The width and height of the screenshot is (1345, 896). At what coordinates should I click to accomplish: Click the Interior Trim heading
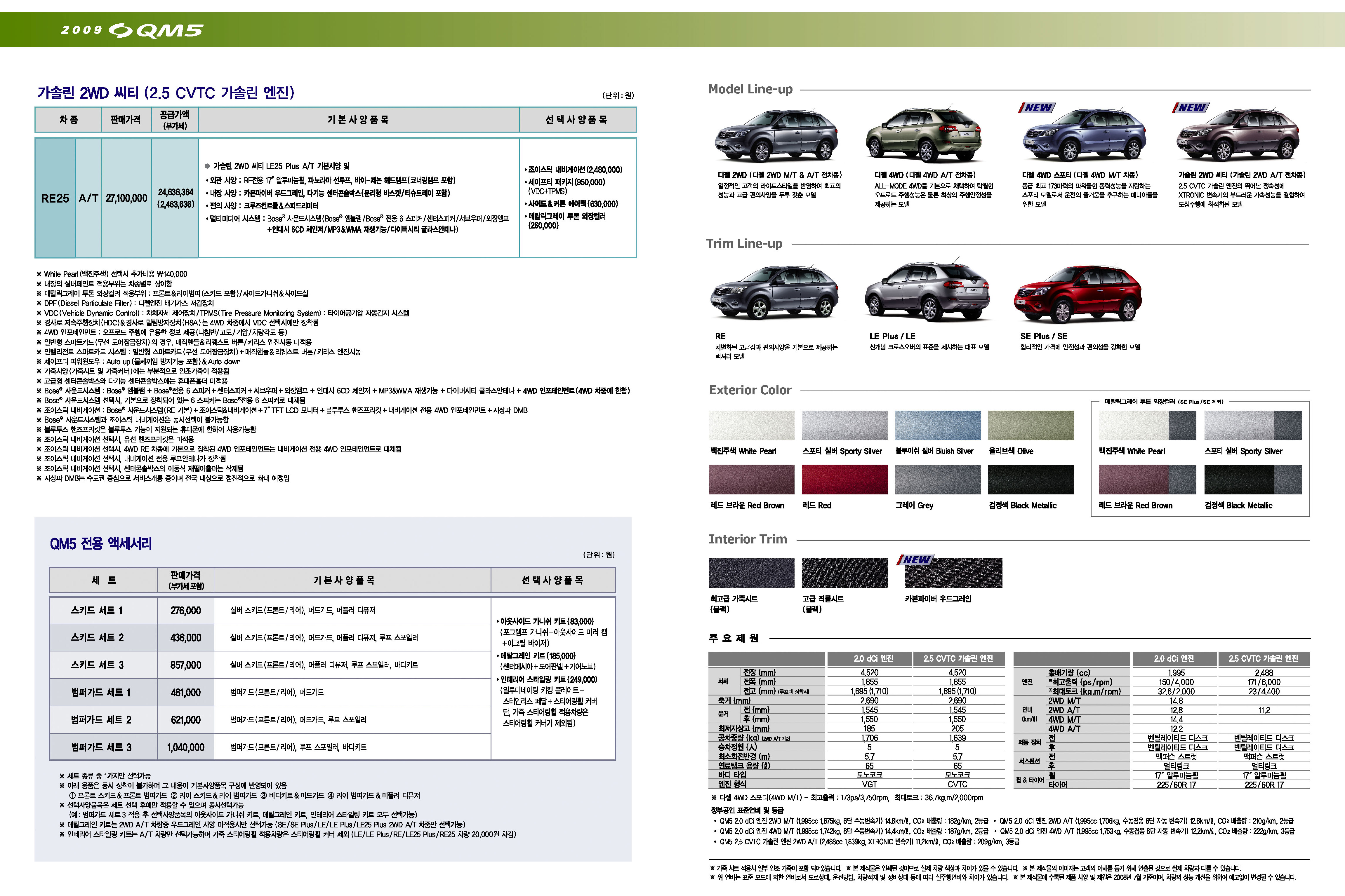[x=747, y=539]
